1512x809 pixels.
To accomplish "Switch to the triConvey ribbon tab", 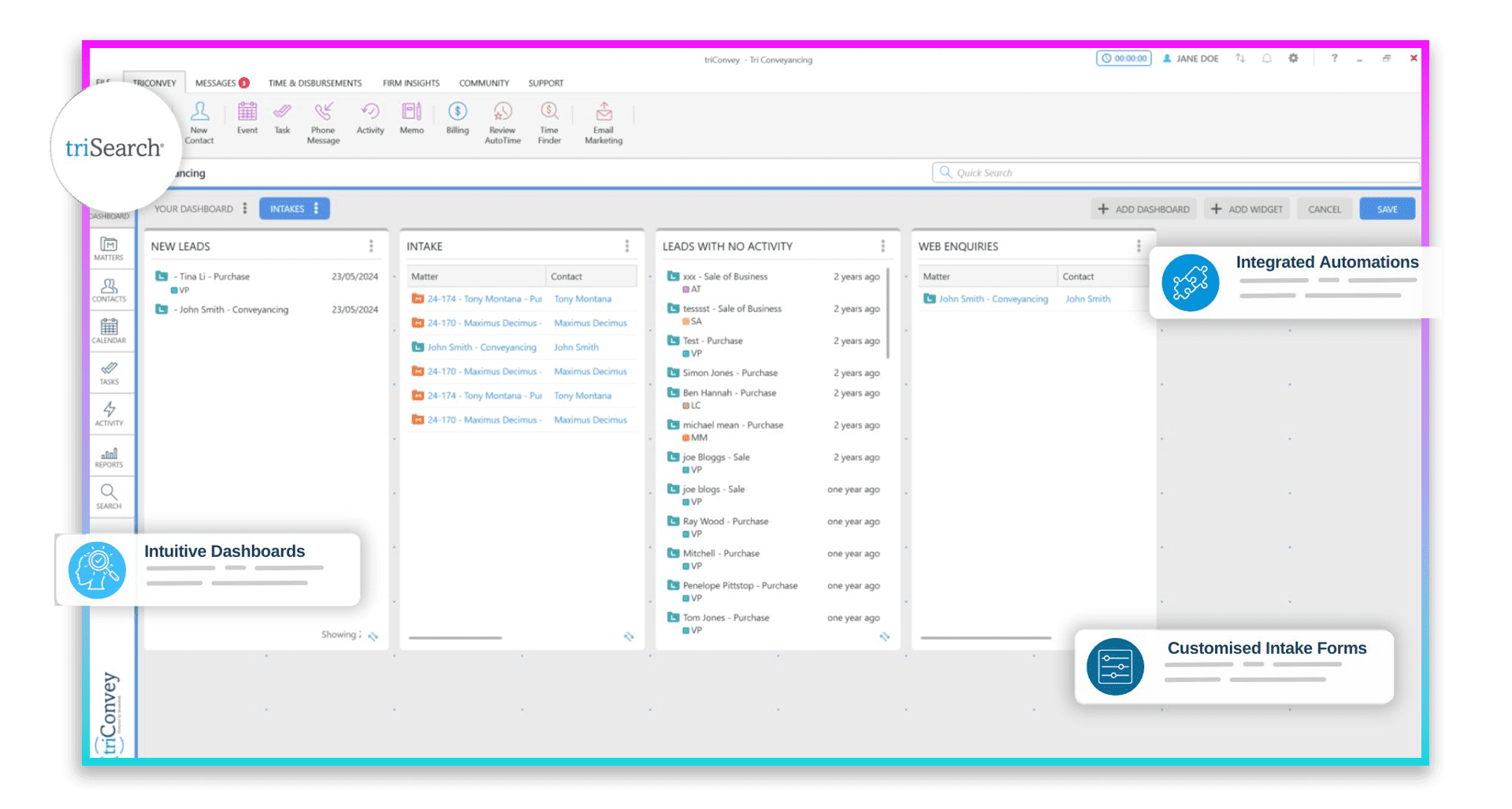I will pyautogui.click(x=154, y=83).
